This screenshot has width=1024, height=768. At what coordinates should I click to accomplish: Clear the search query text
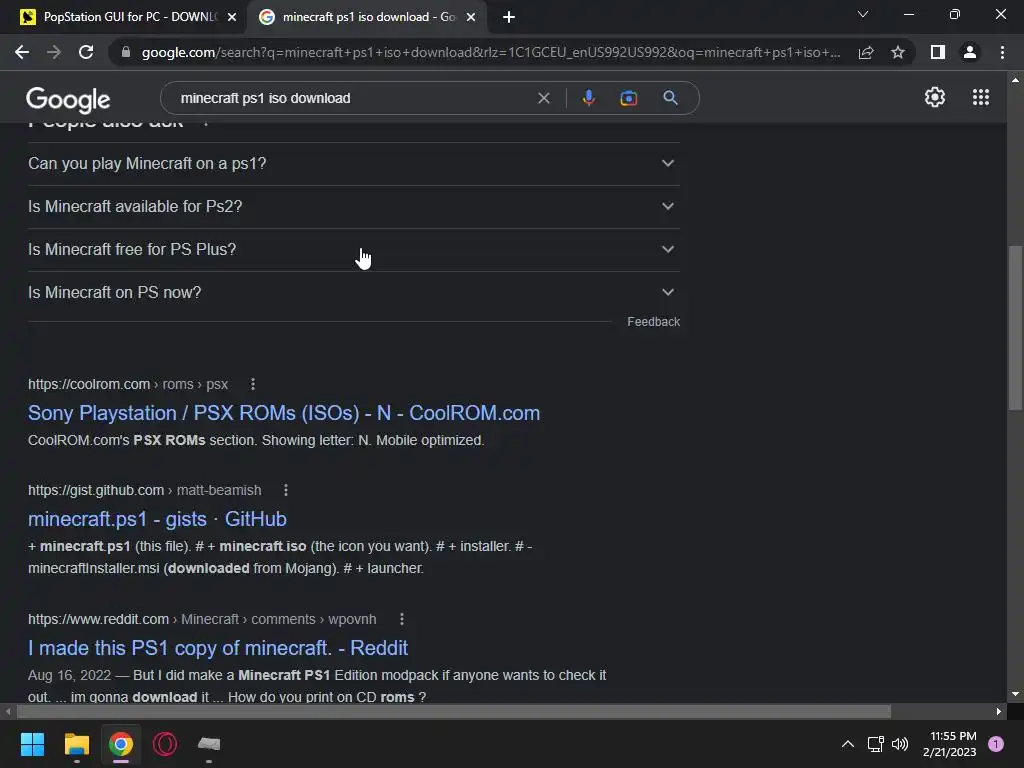click(543, 98)
